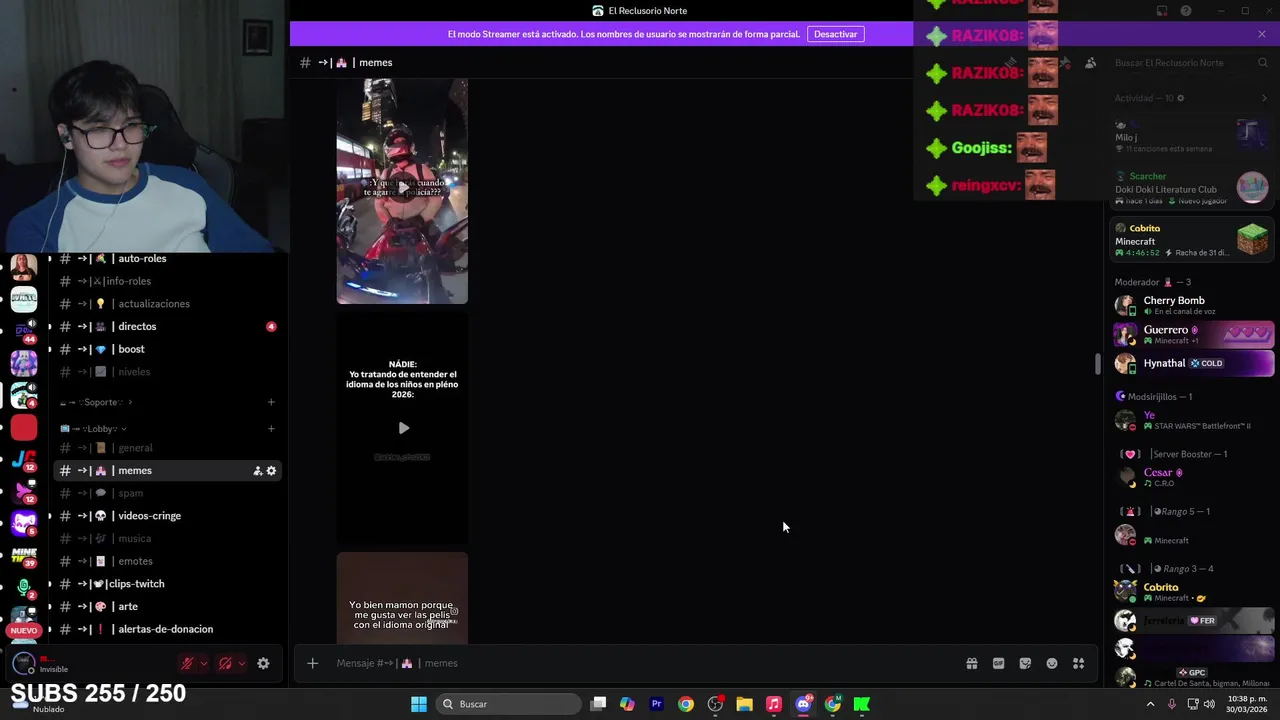Open Apple Music from taskbar

773,704
